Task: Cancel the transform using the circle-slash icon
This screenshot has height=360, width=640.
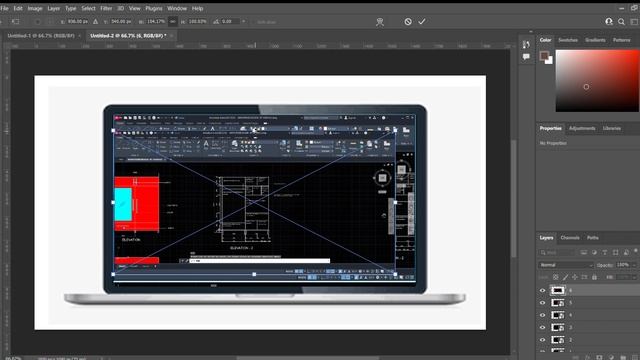Action: pyautogui.click(x=408, y=22)
